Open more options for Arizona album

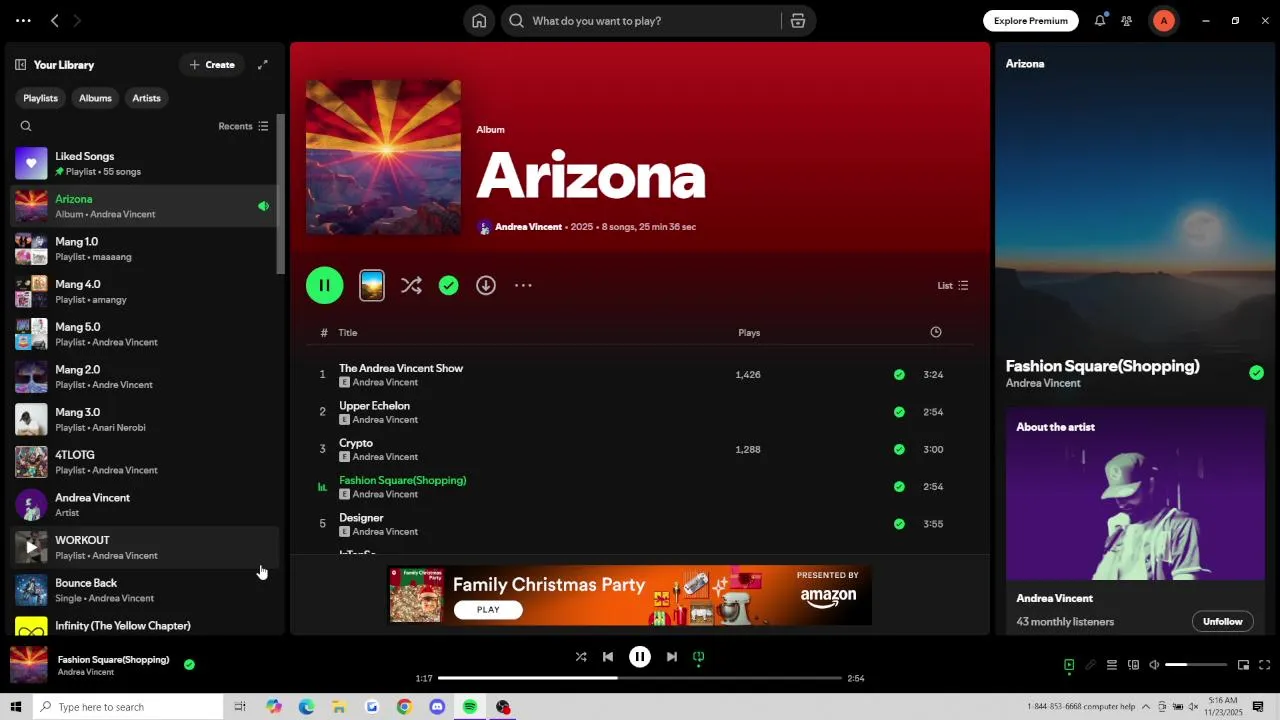[x=523, y=285]
